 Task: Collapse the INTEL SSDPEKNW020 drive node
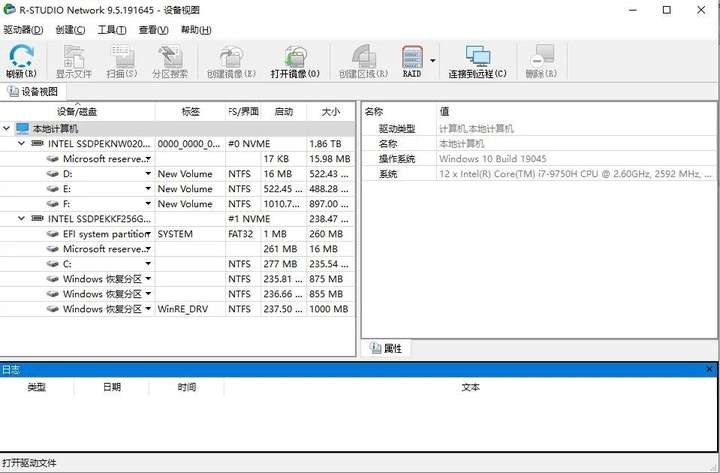coord(23,144)
